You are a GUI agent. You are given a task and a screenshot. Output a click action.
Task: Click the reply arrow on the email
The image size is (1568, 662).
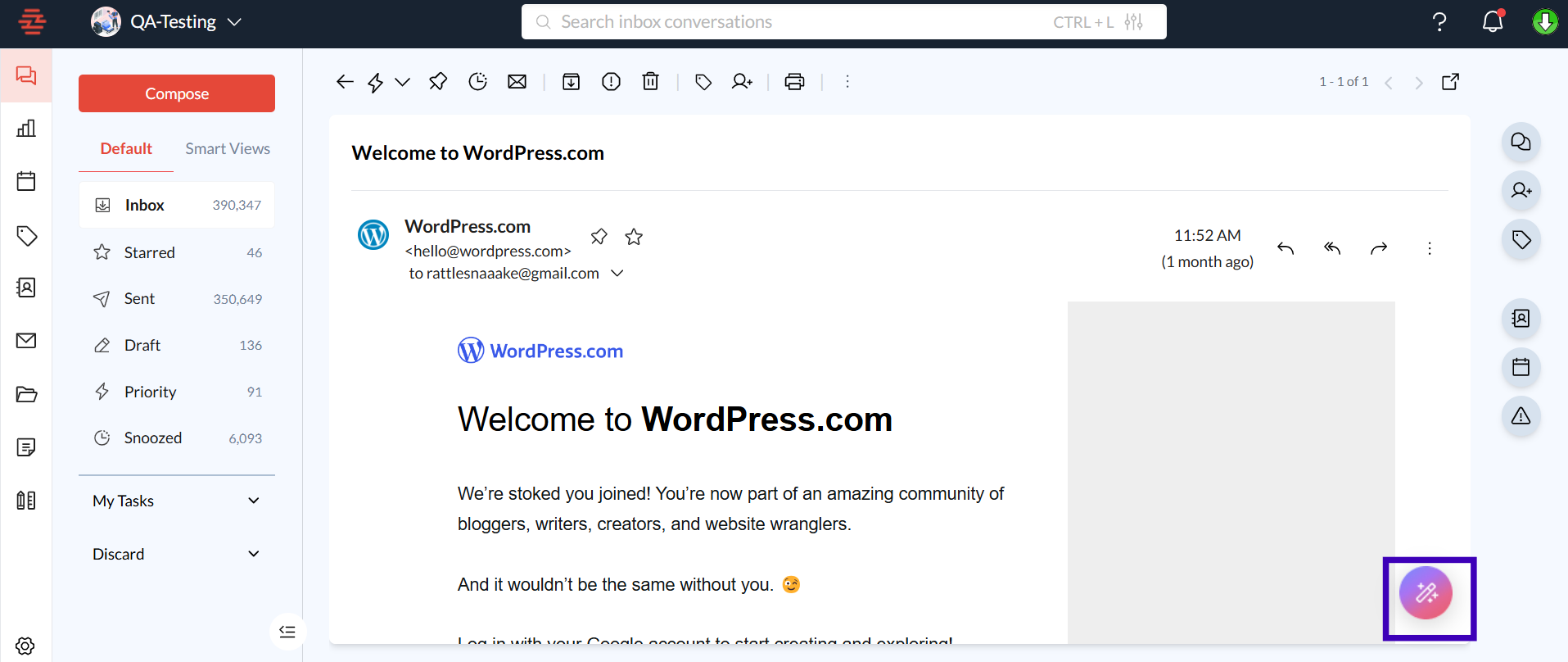[1286, 248]
